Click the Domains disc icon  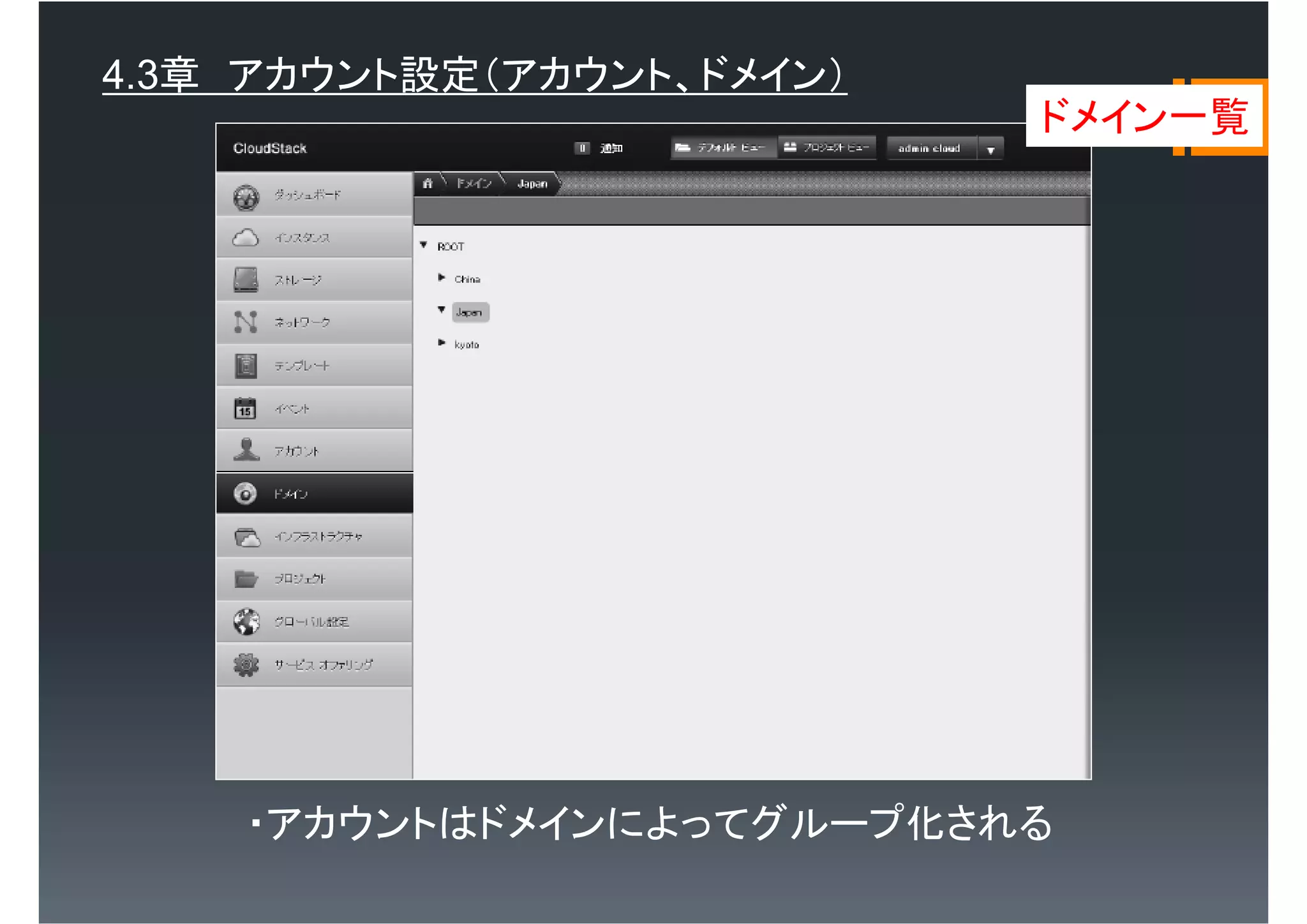click(x=245, y=493)
